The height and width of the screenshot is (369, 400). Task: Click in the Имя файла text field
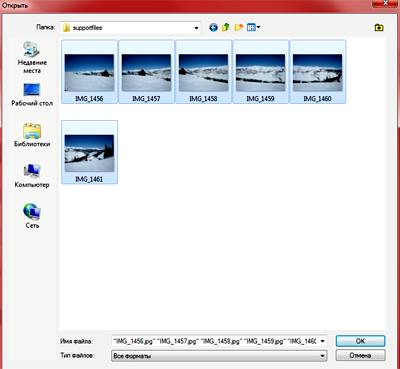[x=215, y=341]
